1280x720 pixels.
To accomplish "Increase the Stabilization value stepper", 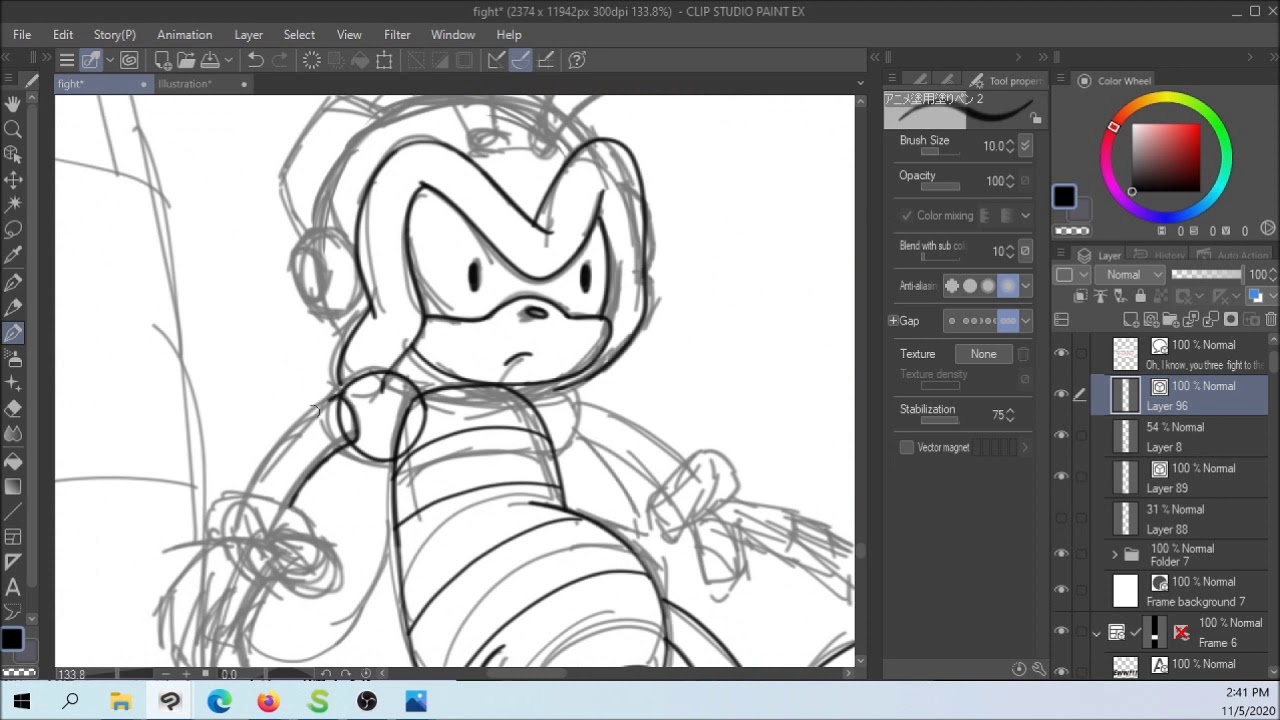I will 1010,411.
